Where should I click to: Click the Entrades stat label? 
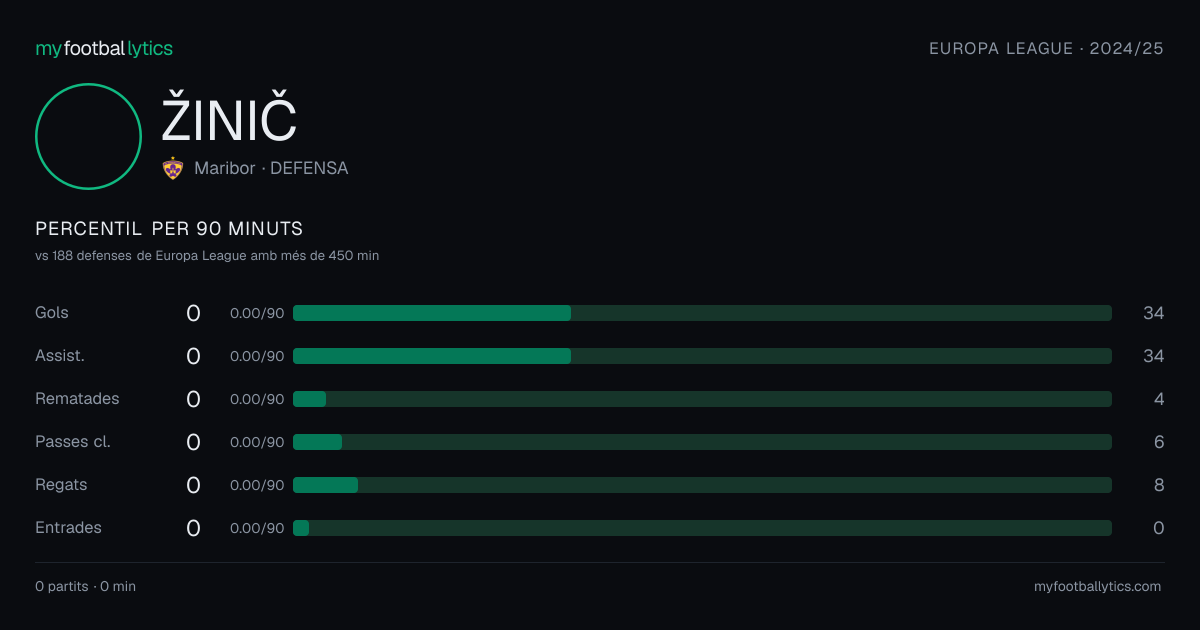point(68,528)
